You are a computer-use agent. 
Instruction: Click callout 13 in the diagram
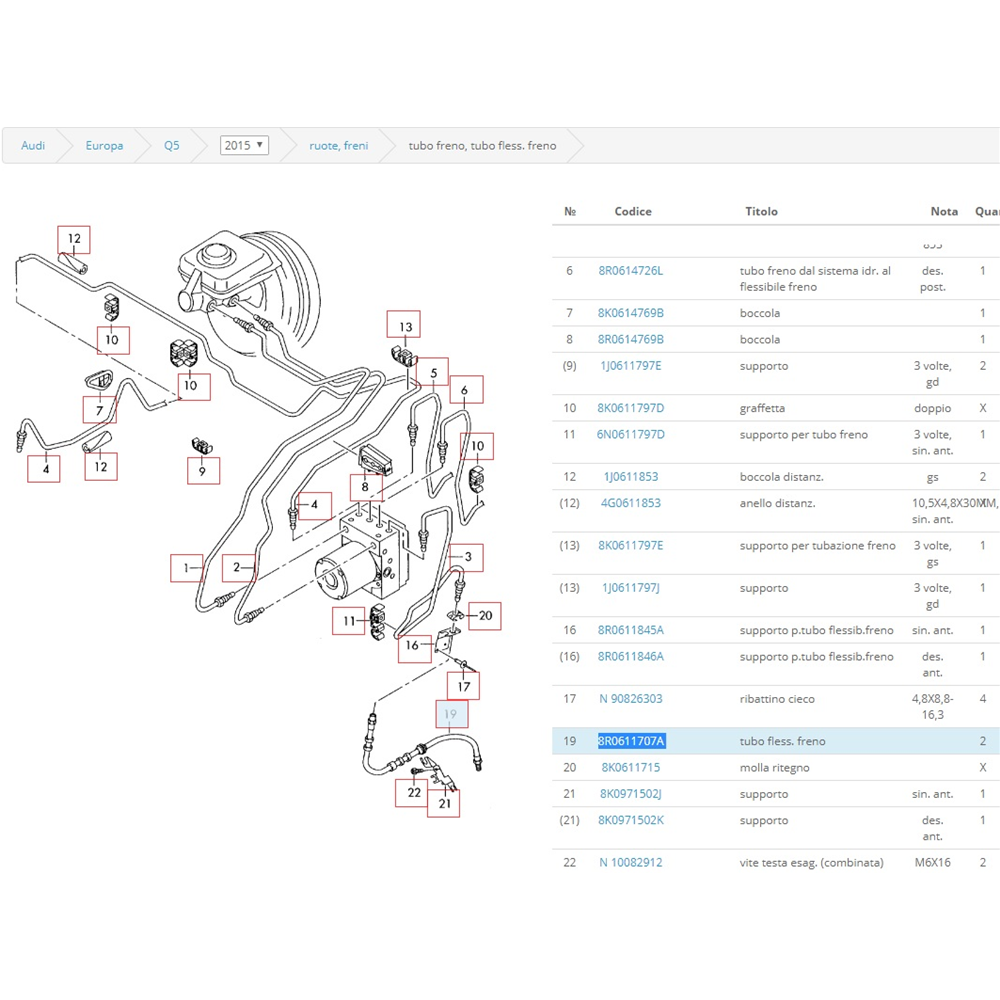pyautogui.click(x=405, y=327)
